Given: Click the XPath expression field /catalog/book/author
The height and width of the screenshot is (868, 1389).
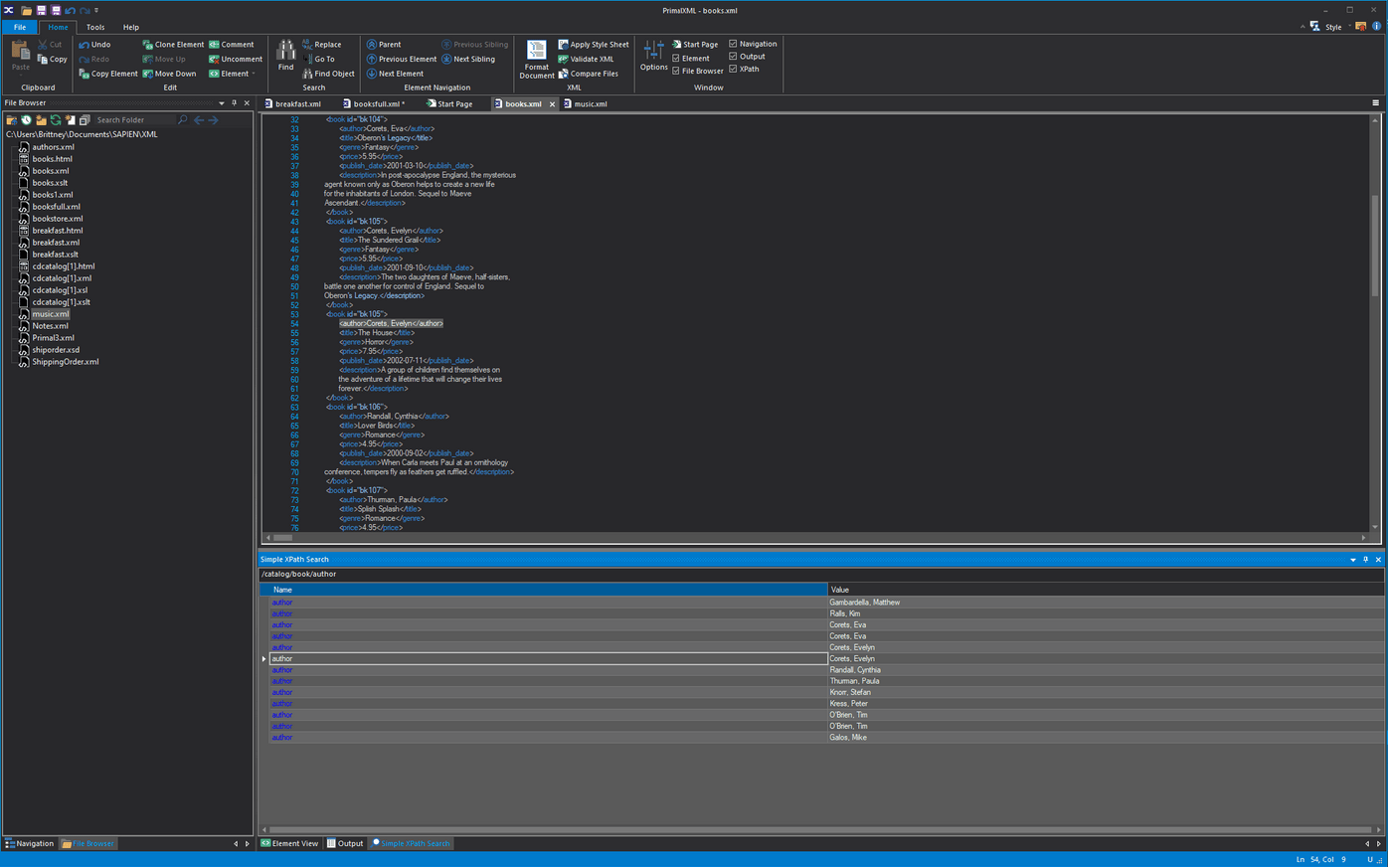Looking at the screenshot, I should coord(820,574).
